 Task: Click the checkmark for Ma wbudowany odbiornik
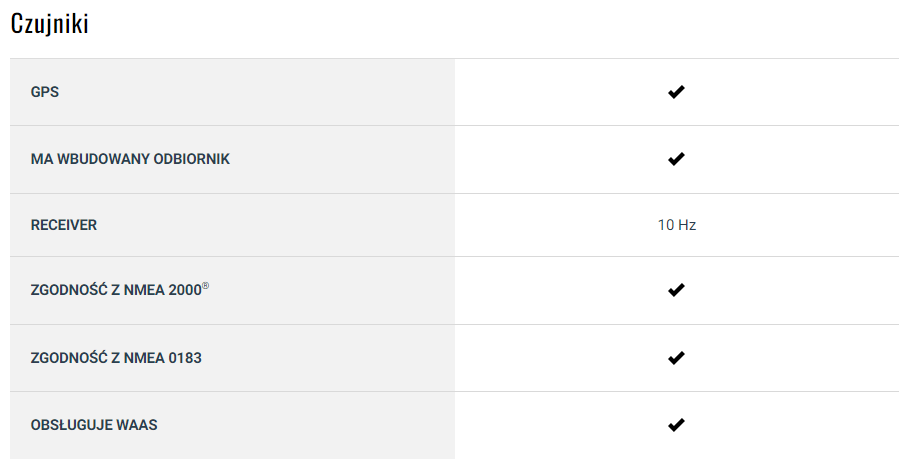[x=676, y=159]
